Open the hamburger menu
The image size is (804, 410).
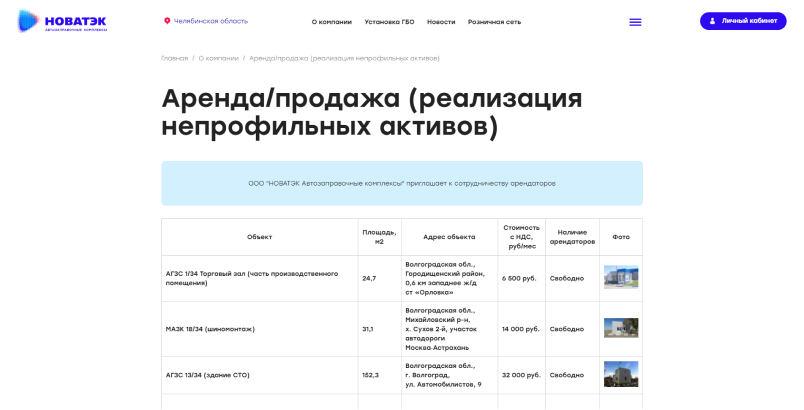(x=635, y=21)
